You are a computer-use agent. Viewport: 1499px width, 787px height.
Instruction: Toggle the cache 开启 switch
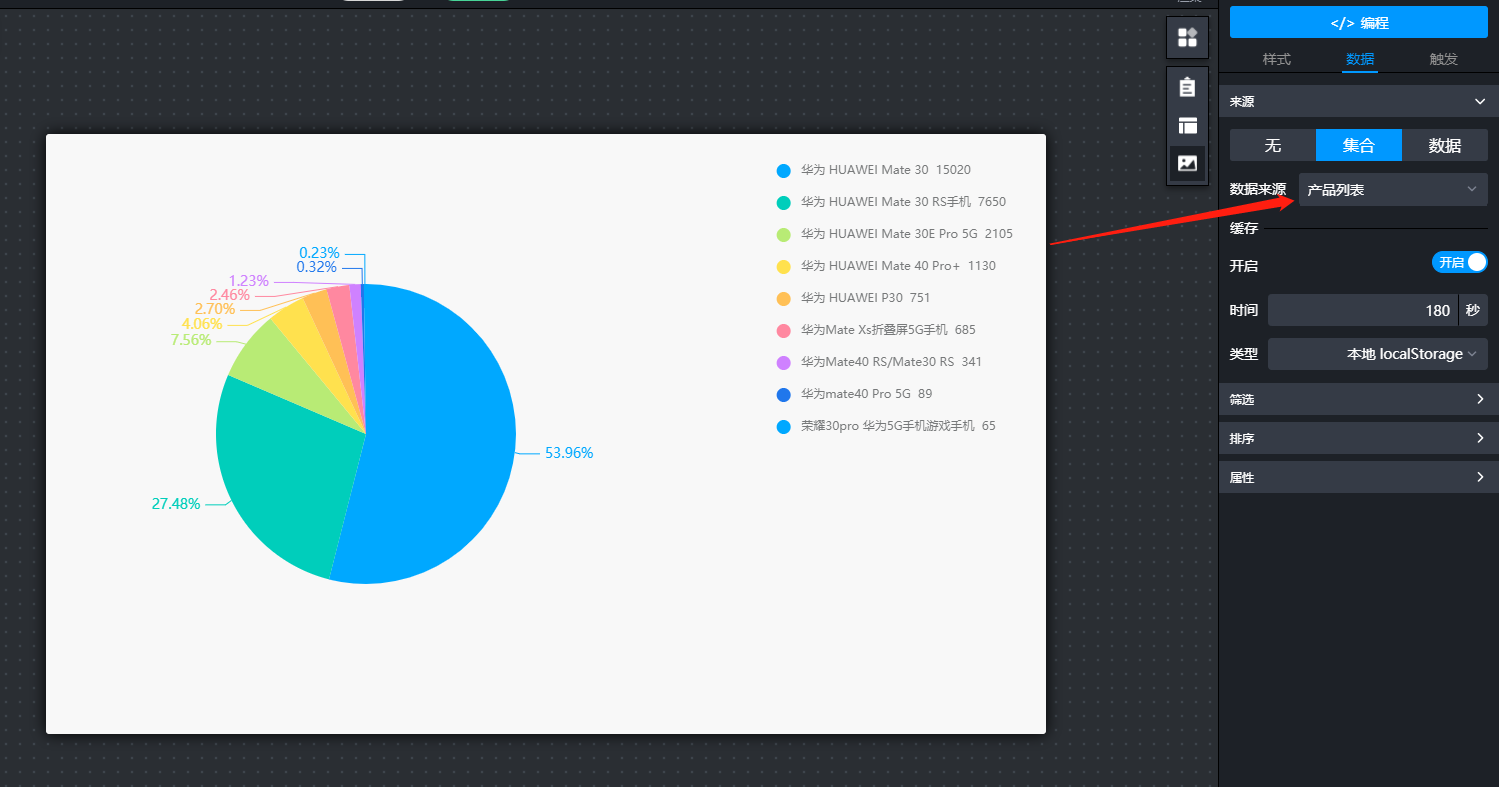point(1460,263)
